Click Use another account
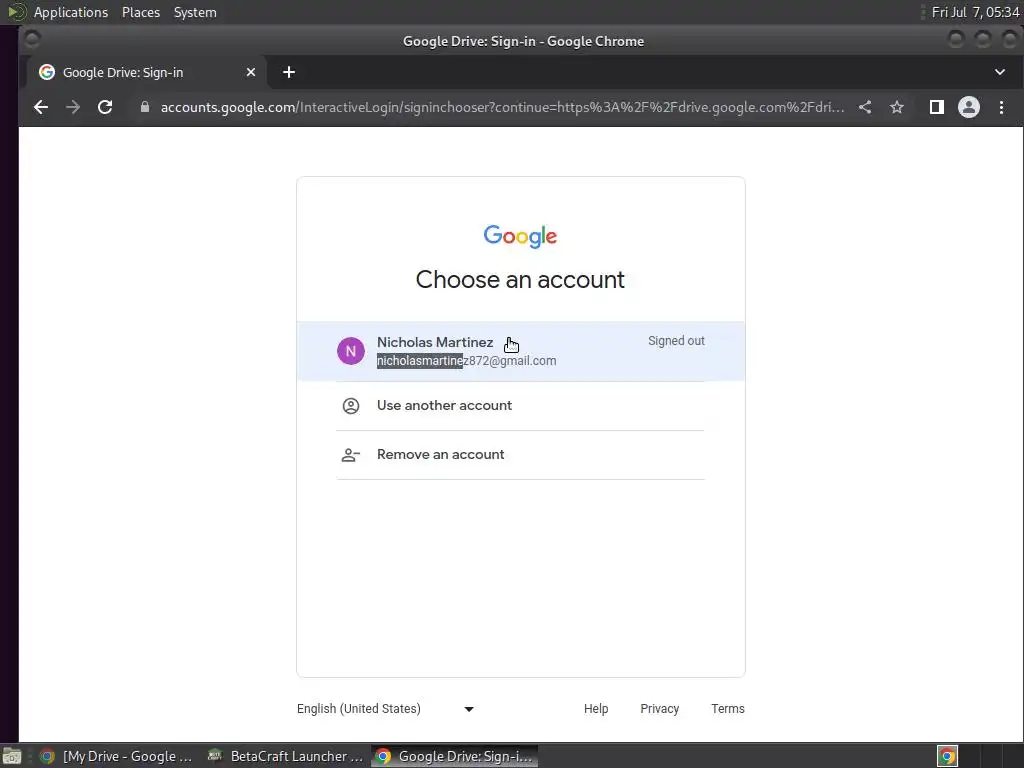Image resolution: width=1024 pixels, height=768 pixels. point(520,406)
